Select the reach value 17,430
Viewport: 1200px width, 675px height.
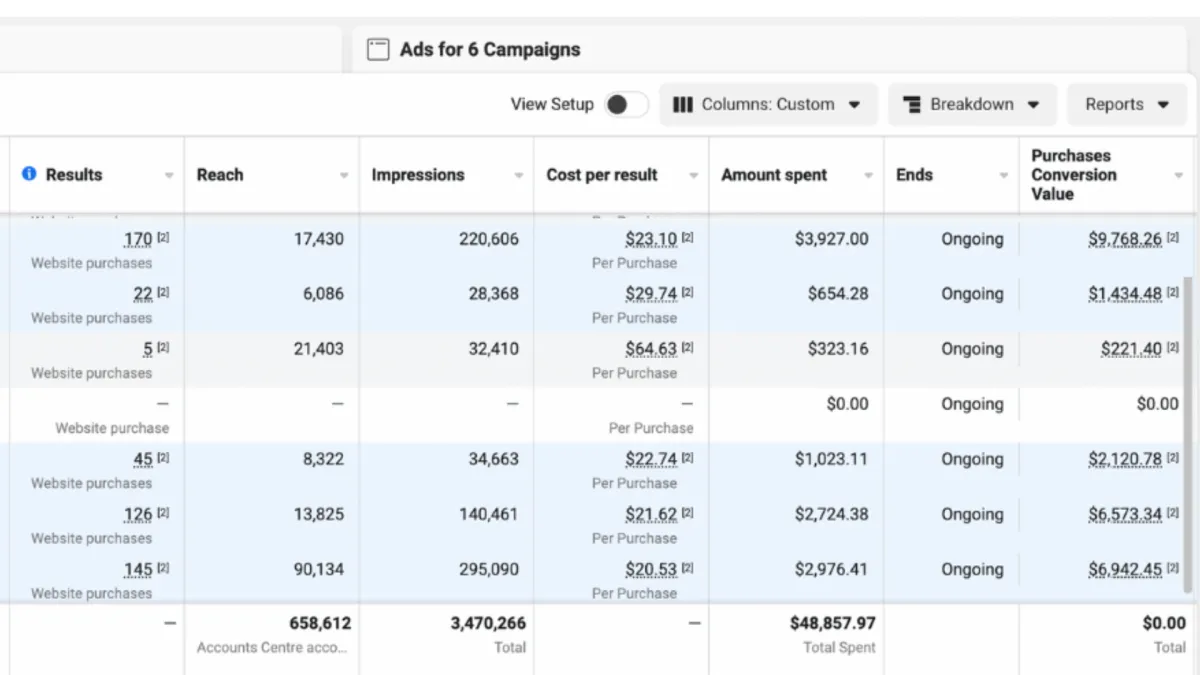[319, 239]
